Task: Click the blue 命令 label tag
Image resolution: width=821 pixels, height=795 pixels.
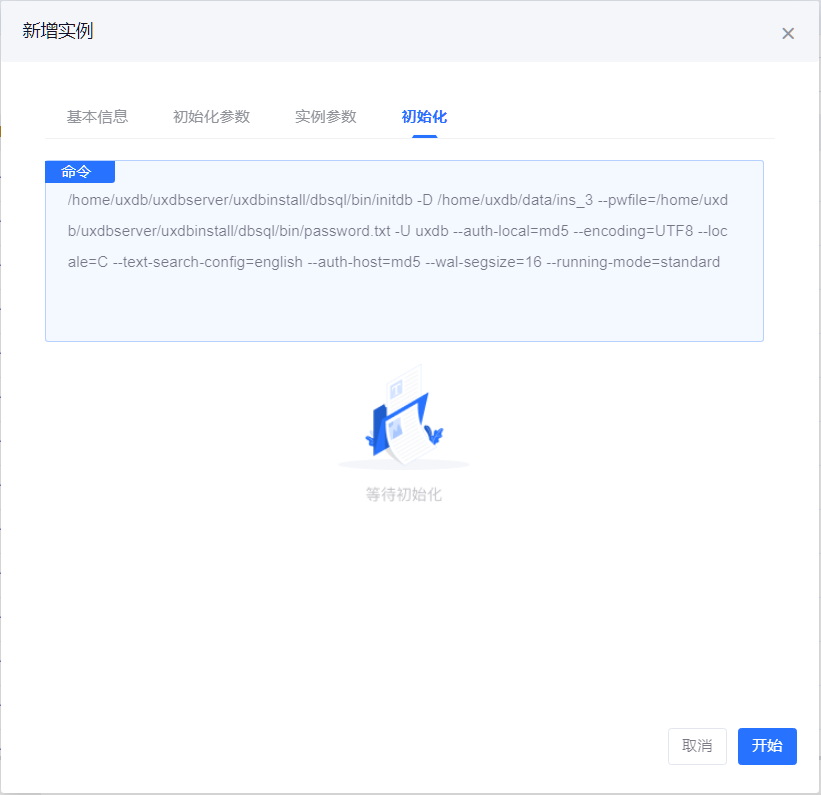Action: click(80, 172)
